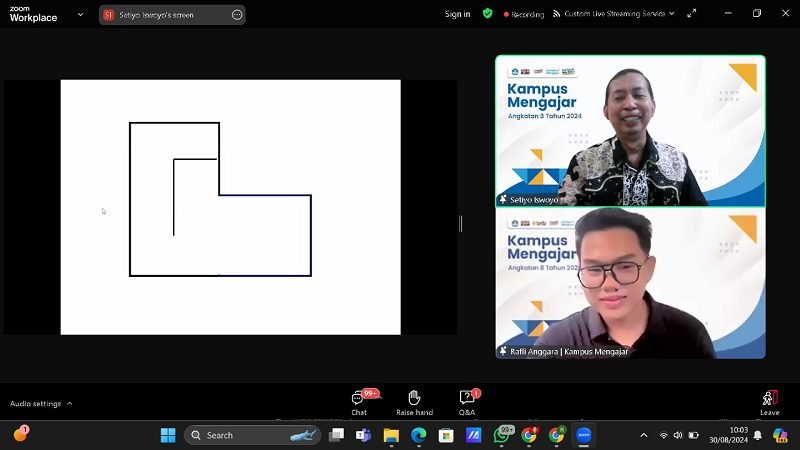This screenshot has height=450, width=800.
Task: Open the Chat panel
Action: [359, 403]
